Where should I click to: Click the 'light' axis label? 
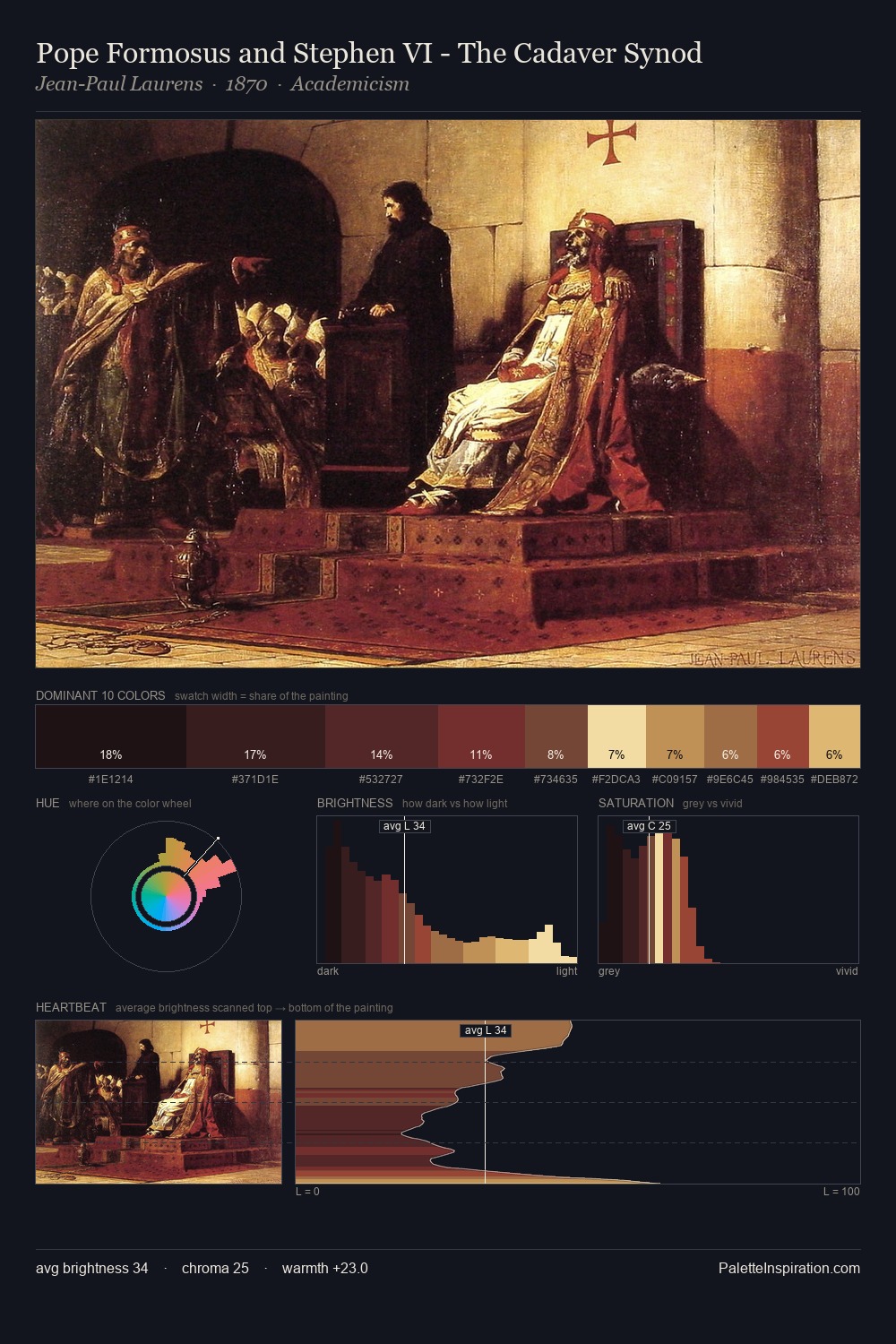pyautogui.click(x=567, y=971)
